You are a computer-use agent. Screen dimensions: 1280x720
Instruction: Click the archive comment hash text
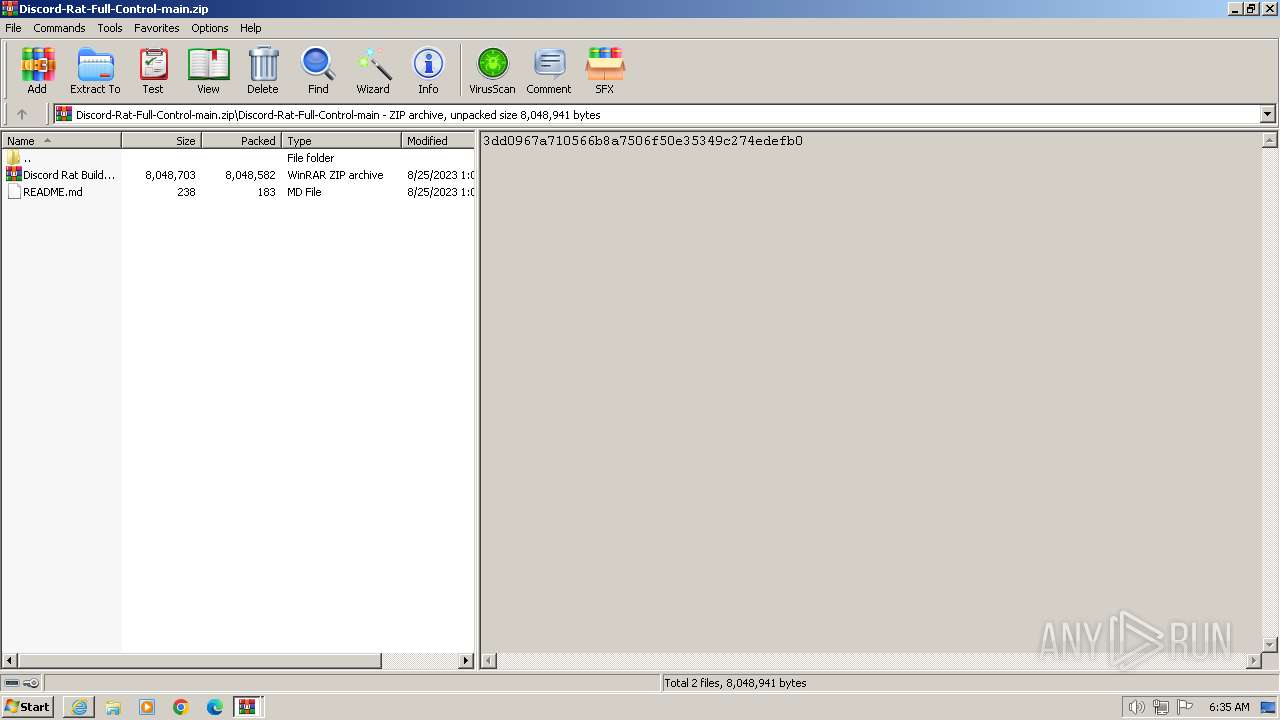click(x=643, y=141)
